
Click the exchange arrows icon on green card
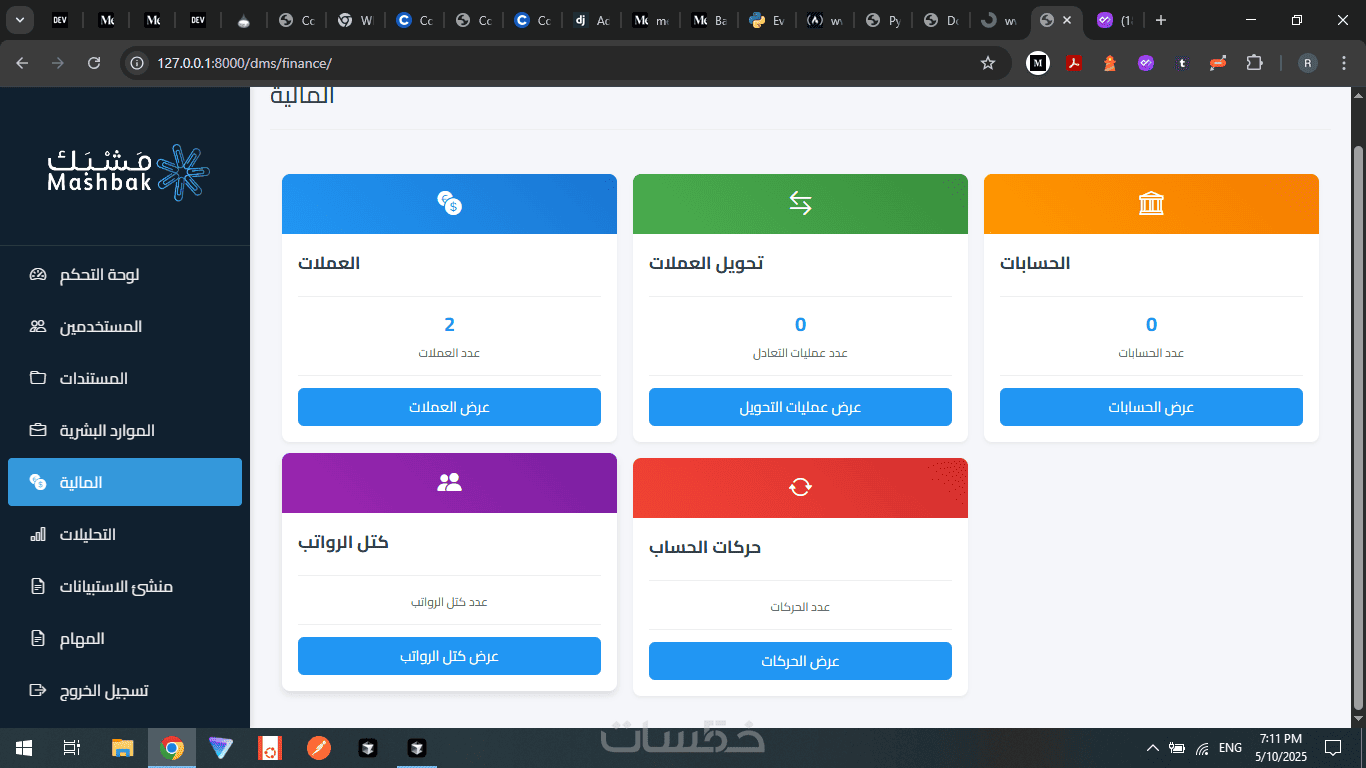[x=800, y=204]
